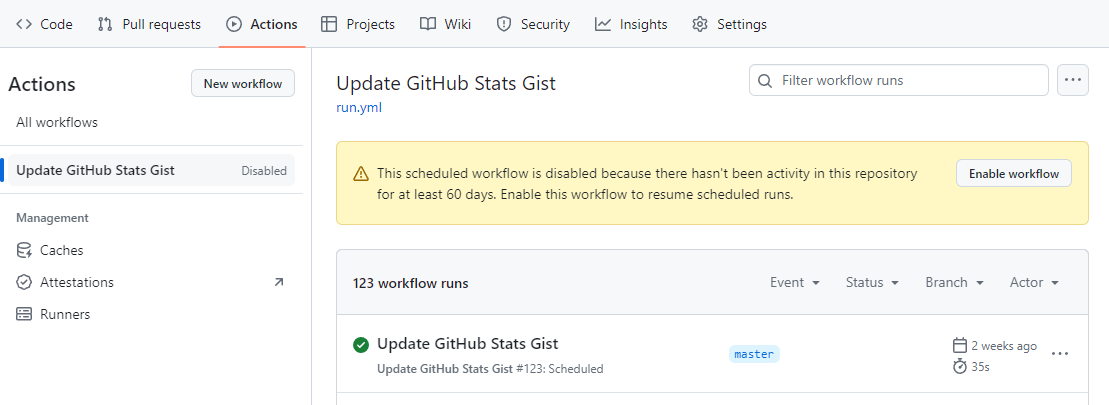Click the Caches database icon
The height and width of the screenshot is (405, 1109).
24,250
